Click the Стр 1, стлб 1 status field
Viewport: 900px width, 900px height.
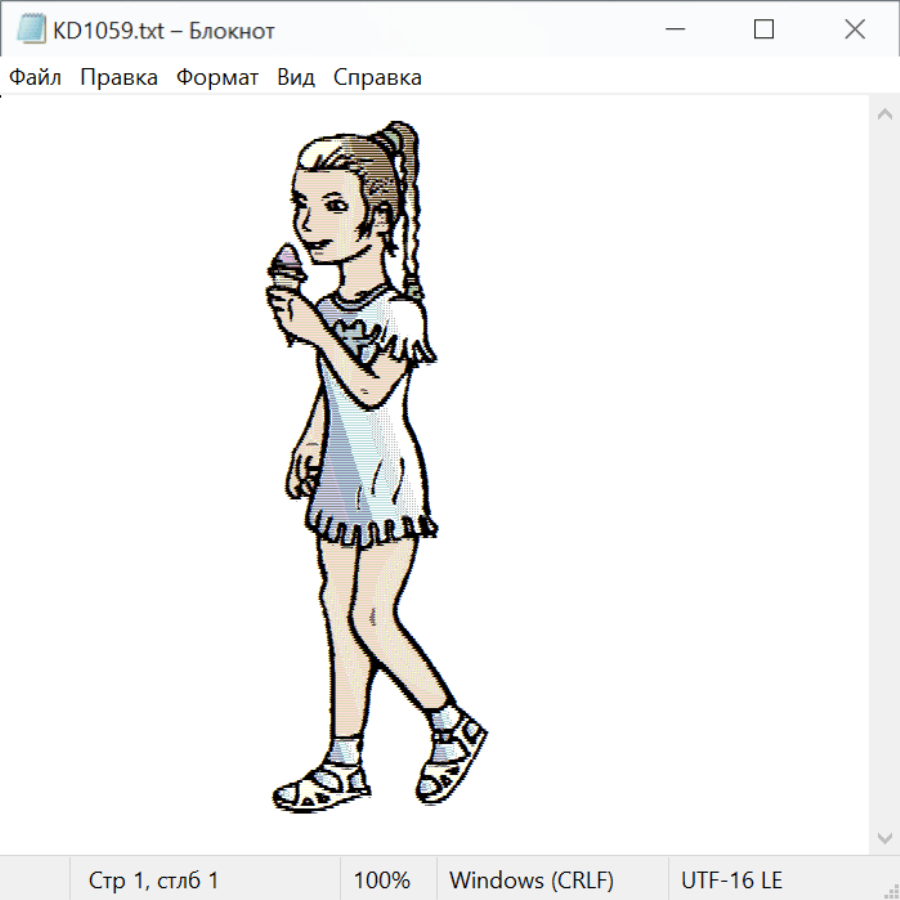click(153, 880)
